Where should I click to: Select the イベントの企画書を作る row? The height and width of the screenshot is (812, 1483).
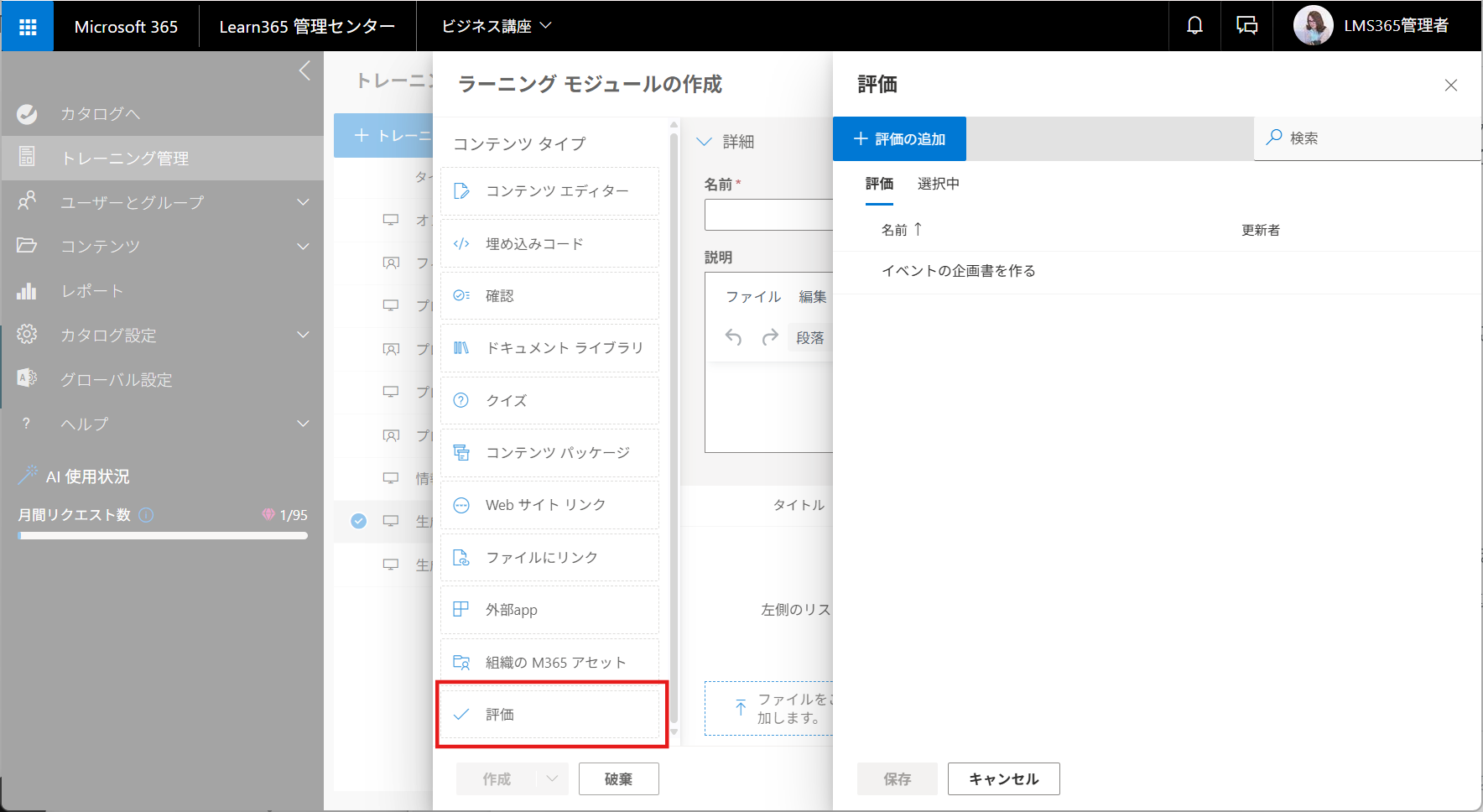click(1158, 271)
